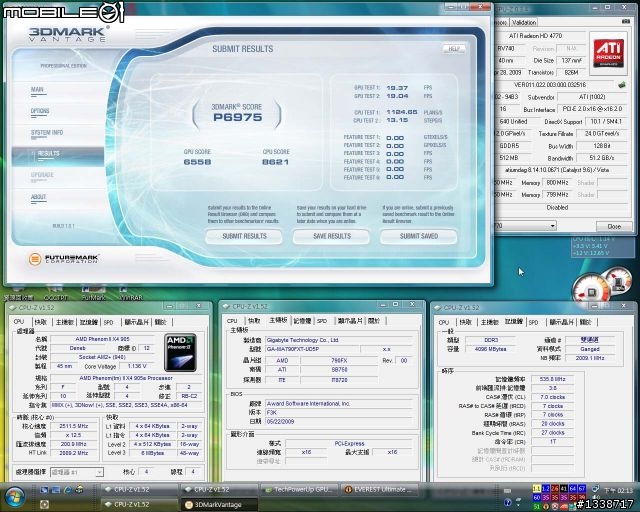
Task: Select SPD tab in left CPU-Z window
Action: point(108,322)
